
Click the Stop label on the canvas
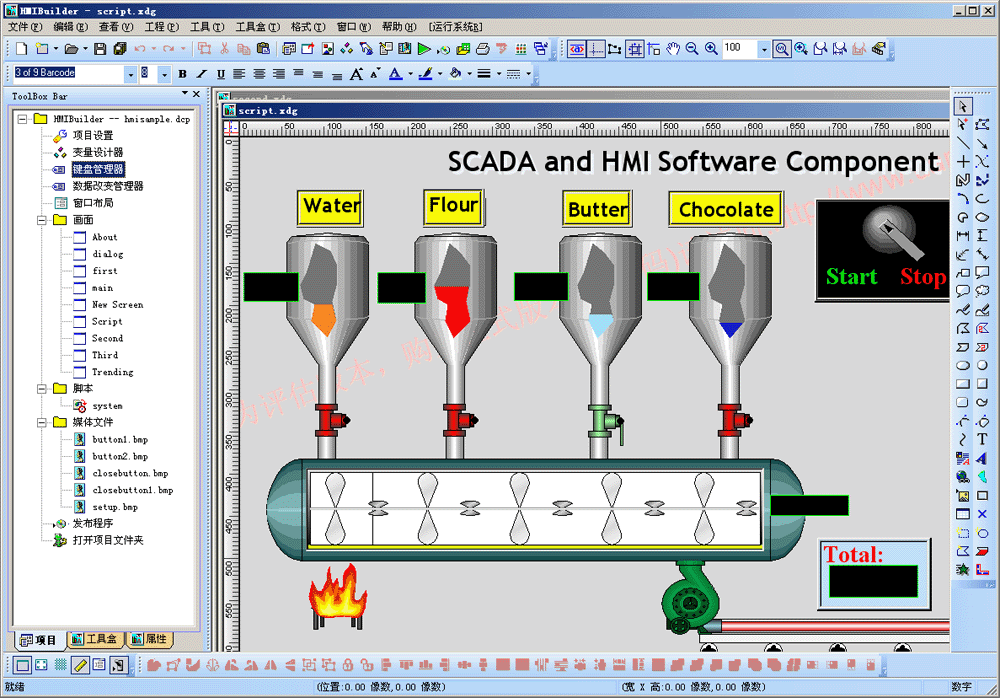[922, 277]
